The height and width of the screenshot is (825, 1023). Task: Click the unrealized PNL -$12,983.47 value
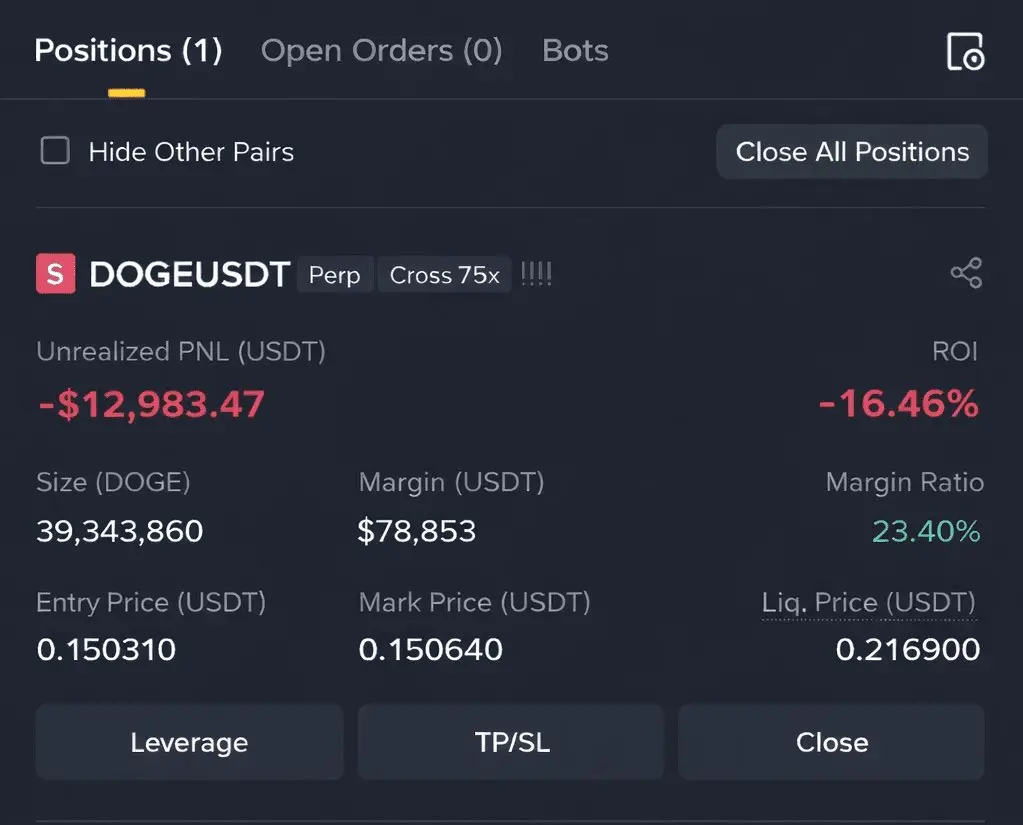(151, 404)
